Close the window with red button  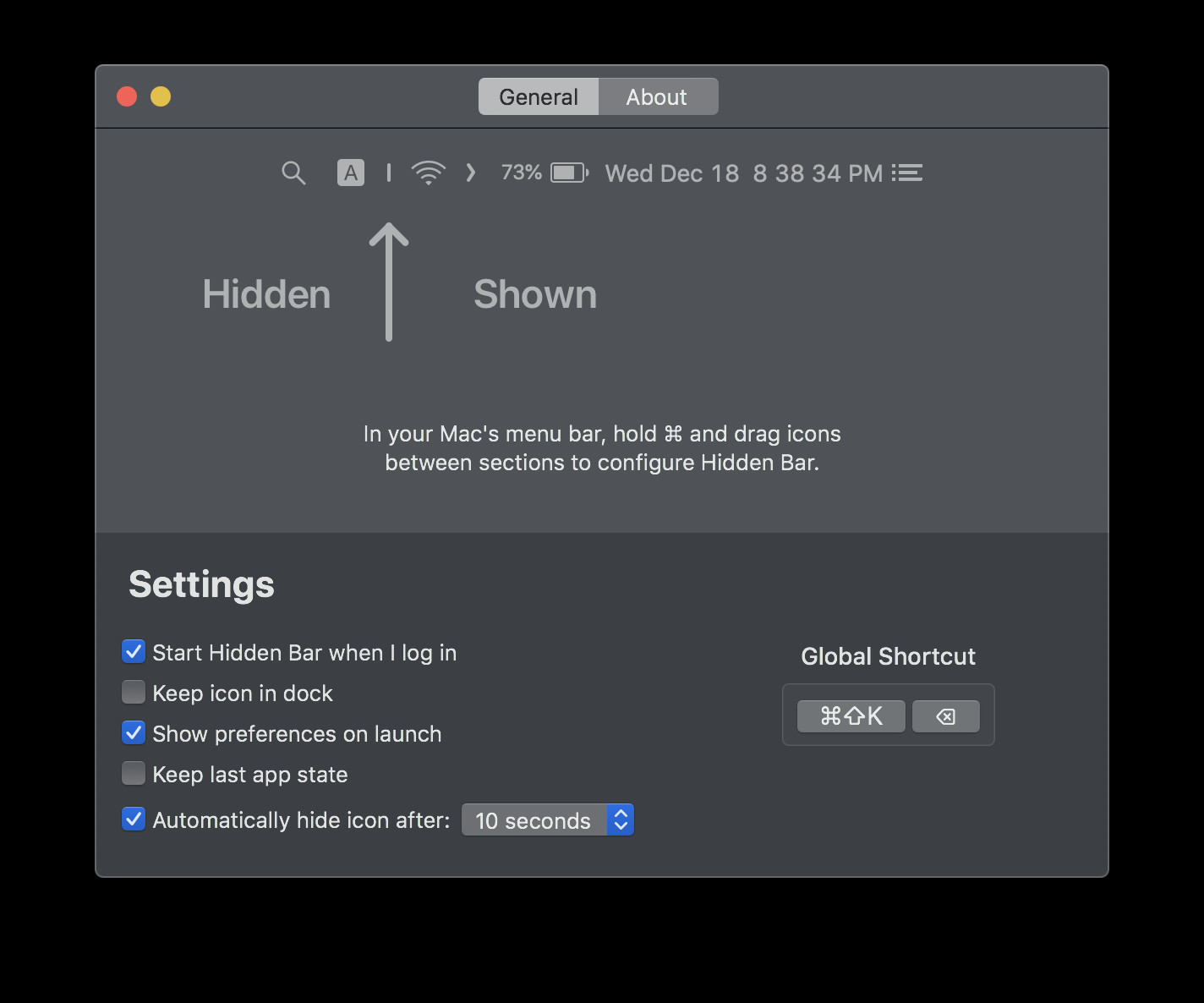[127, 96]
